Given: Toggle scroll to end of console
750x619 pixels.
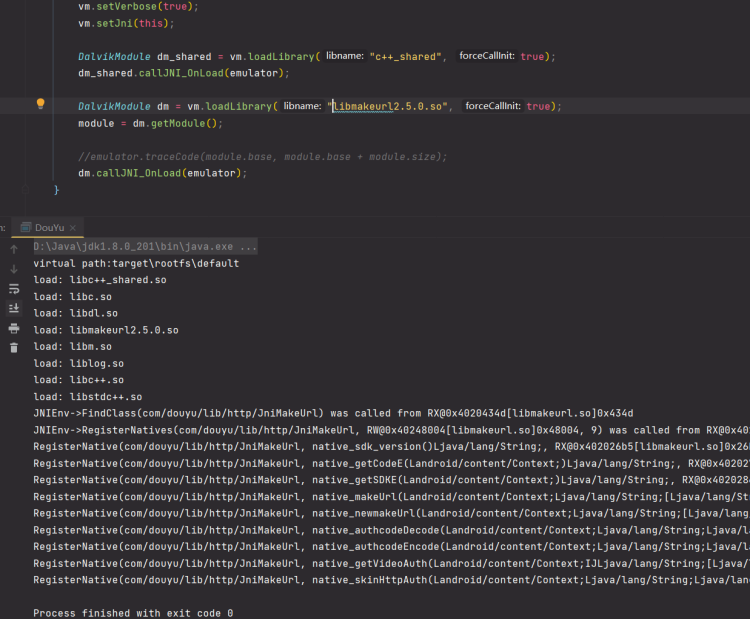Looking at the screenshot, I should 14,308.
